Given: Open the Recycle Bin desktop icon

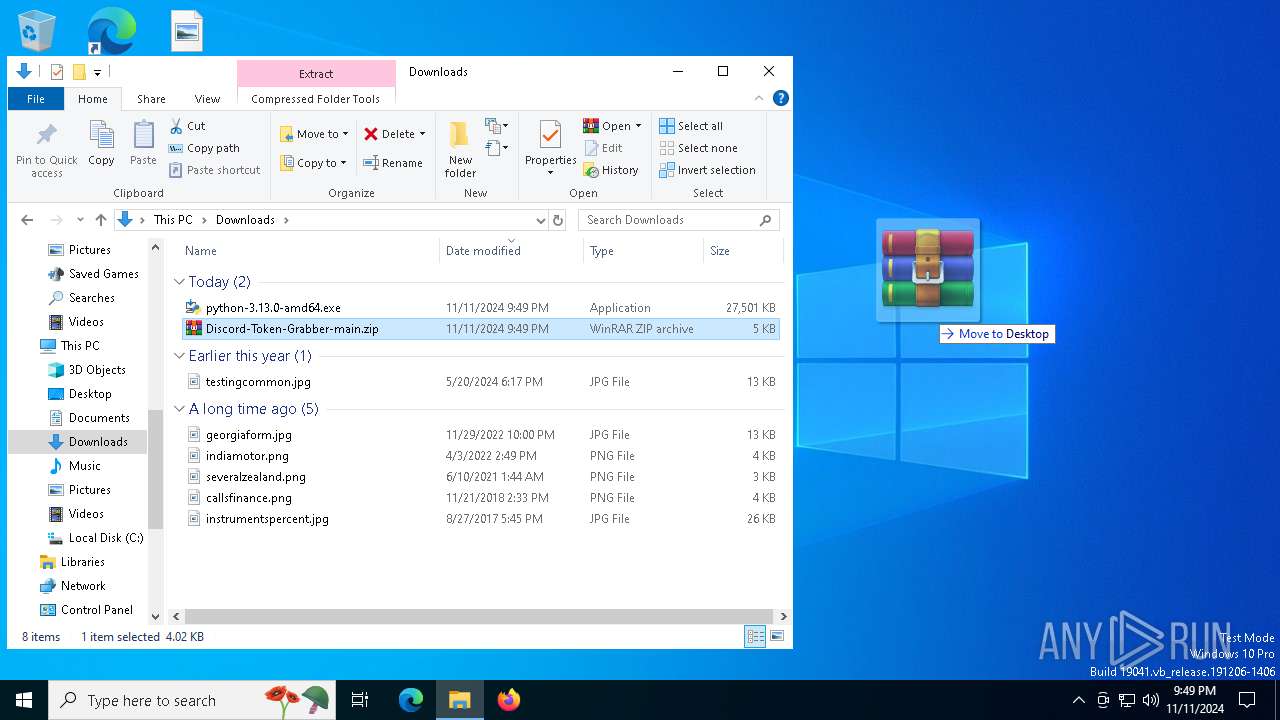Looking at the screenshot, I should click(x=37, y=30).
